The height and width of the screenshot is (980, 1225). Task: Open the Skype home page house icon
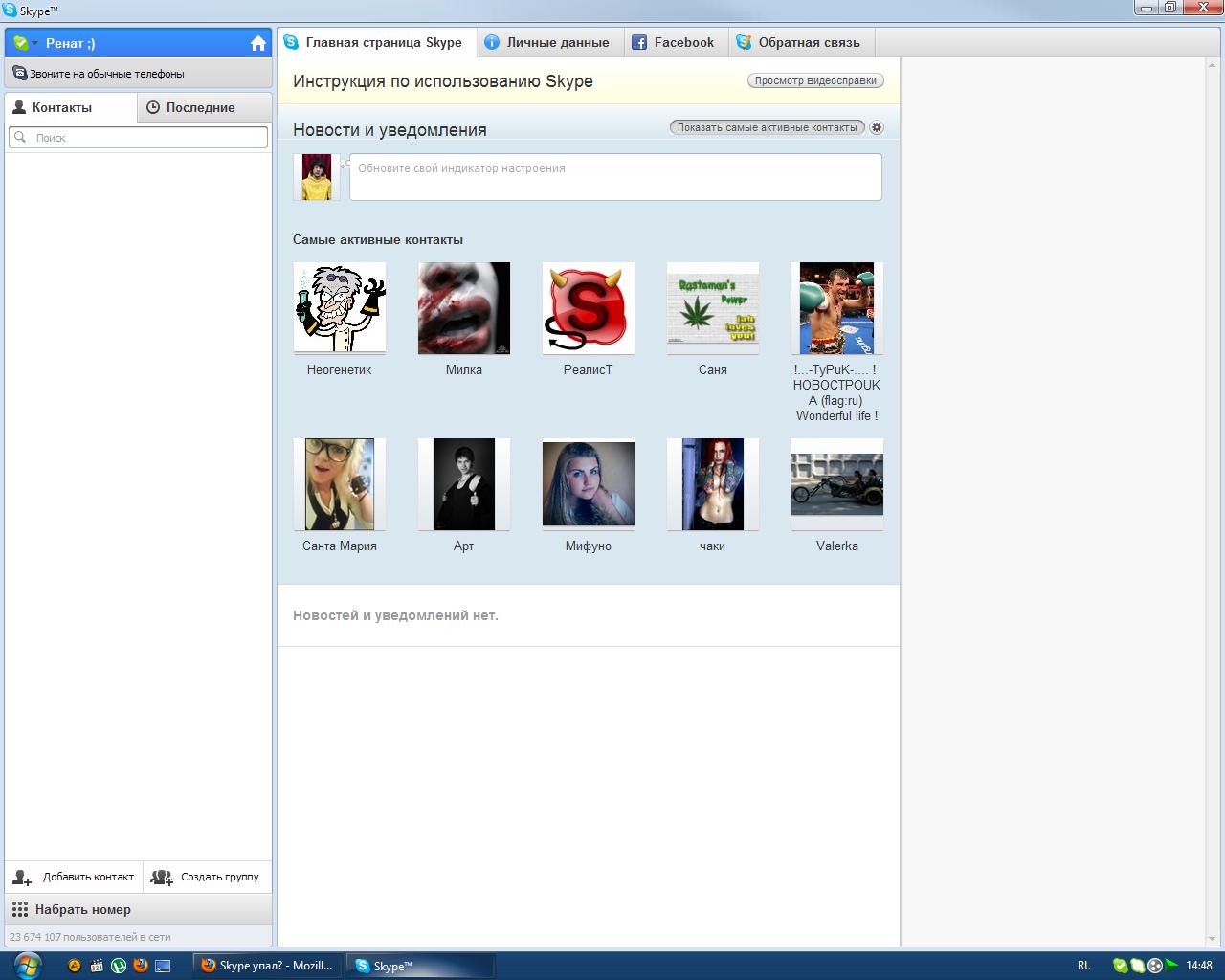pos(257,43)
